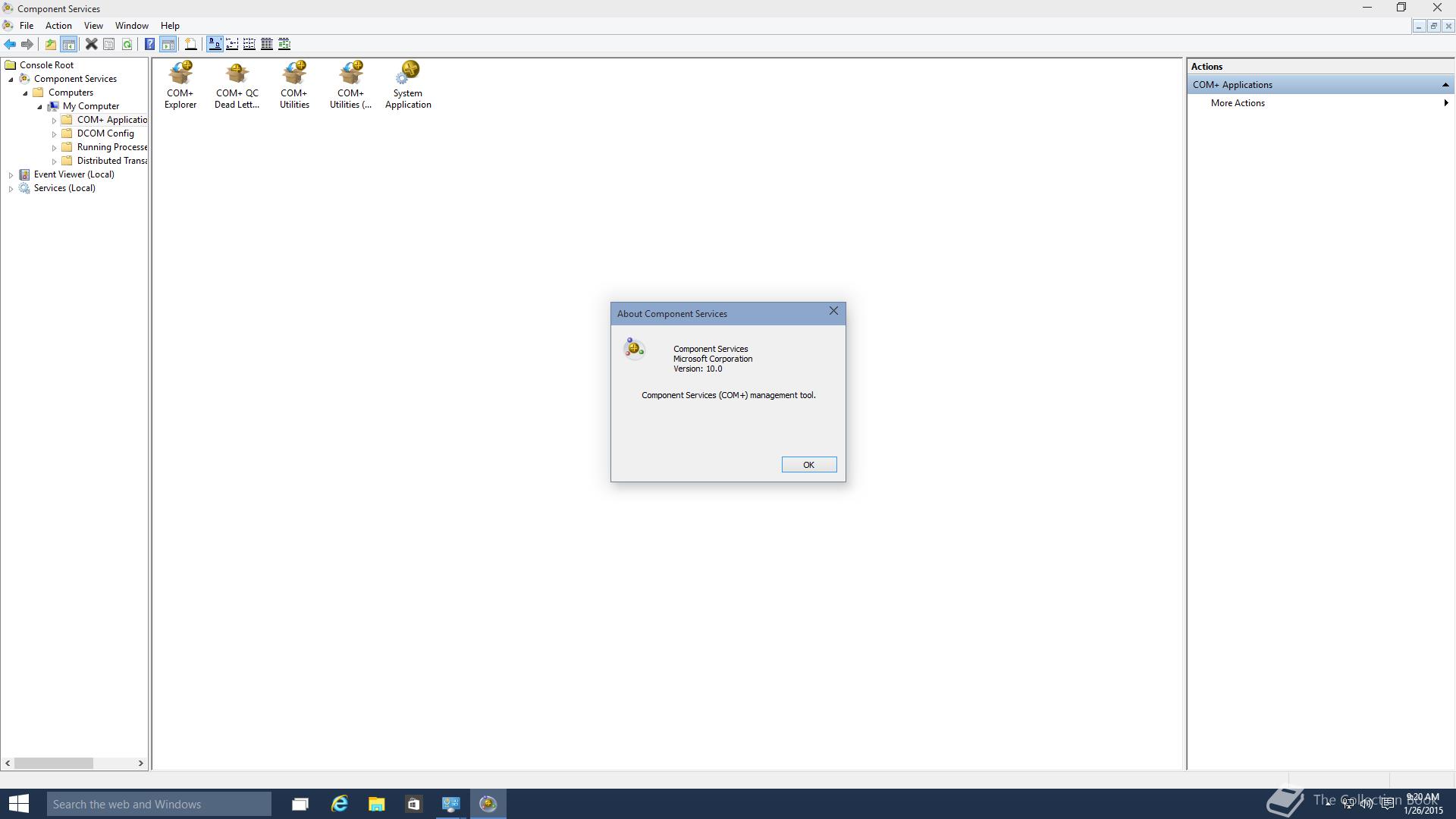Screen dimensions: 1456x819
Task: Close the About Component Services dialog
Action: (x=833, y=311)
